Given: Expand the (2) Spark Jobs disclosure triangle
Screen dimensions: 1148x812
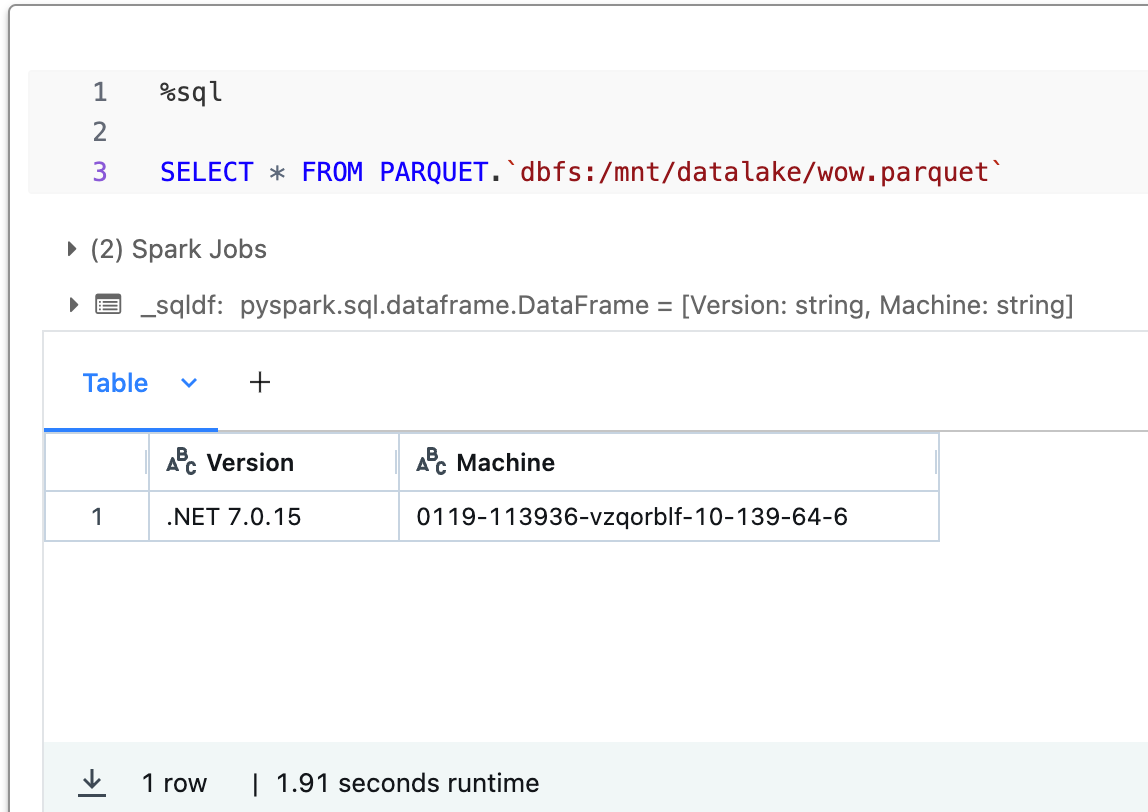Looking at the screenshot, I should [x=72, y=249].
